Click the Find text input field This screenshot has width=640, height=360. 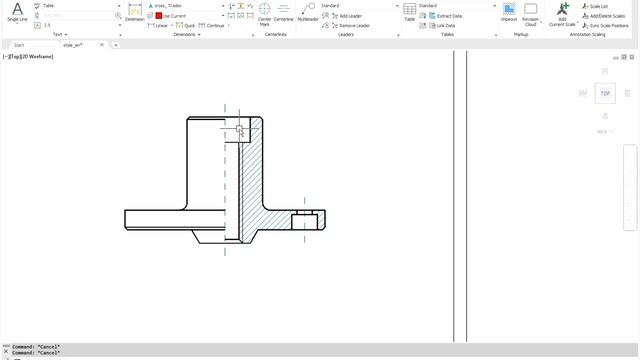77,16
